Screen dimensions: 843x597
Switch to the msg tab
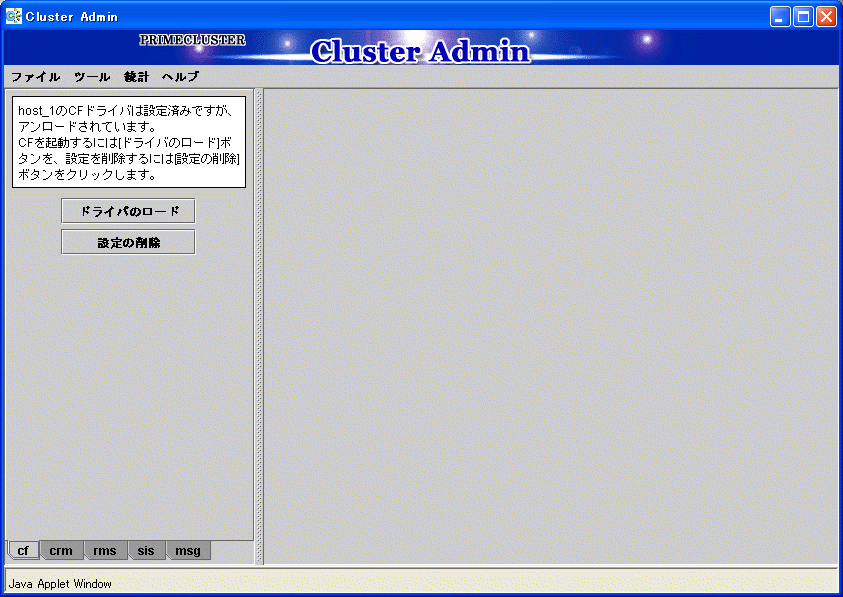point(188,551)
